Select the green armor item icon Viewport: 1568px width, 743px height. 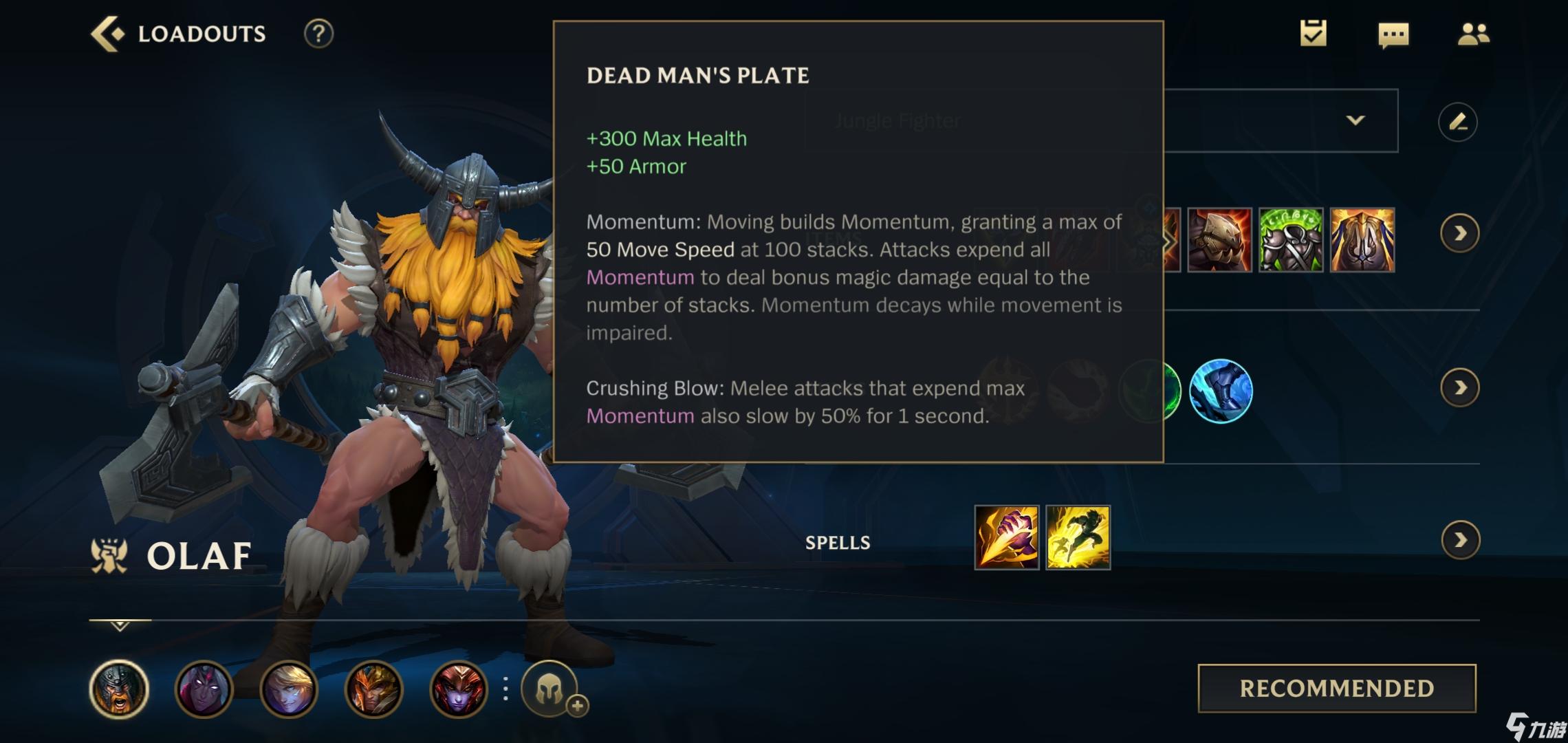point(1291,239)
